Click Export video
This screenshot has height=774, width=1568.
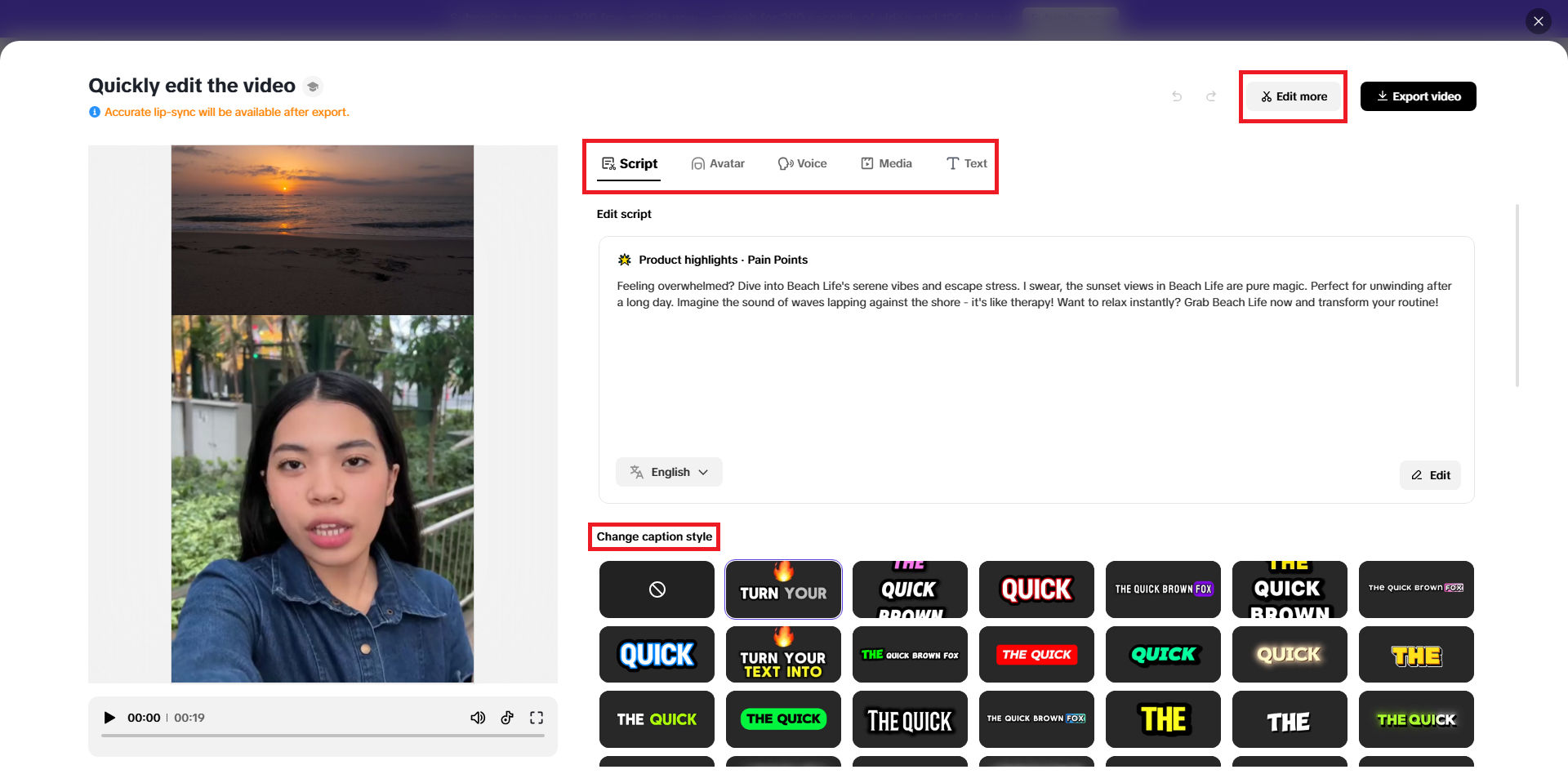point(1418,96)
